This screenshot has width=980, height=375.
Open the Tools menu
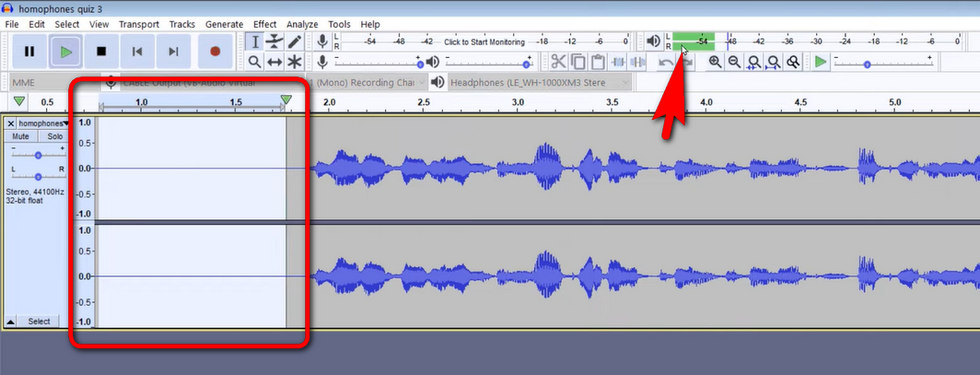click(x=339, y=24)
